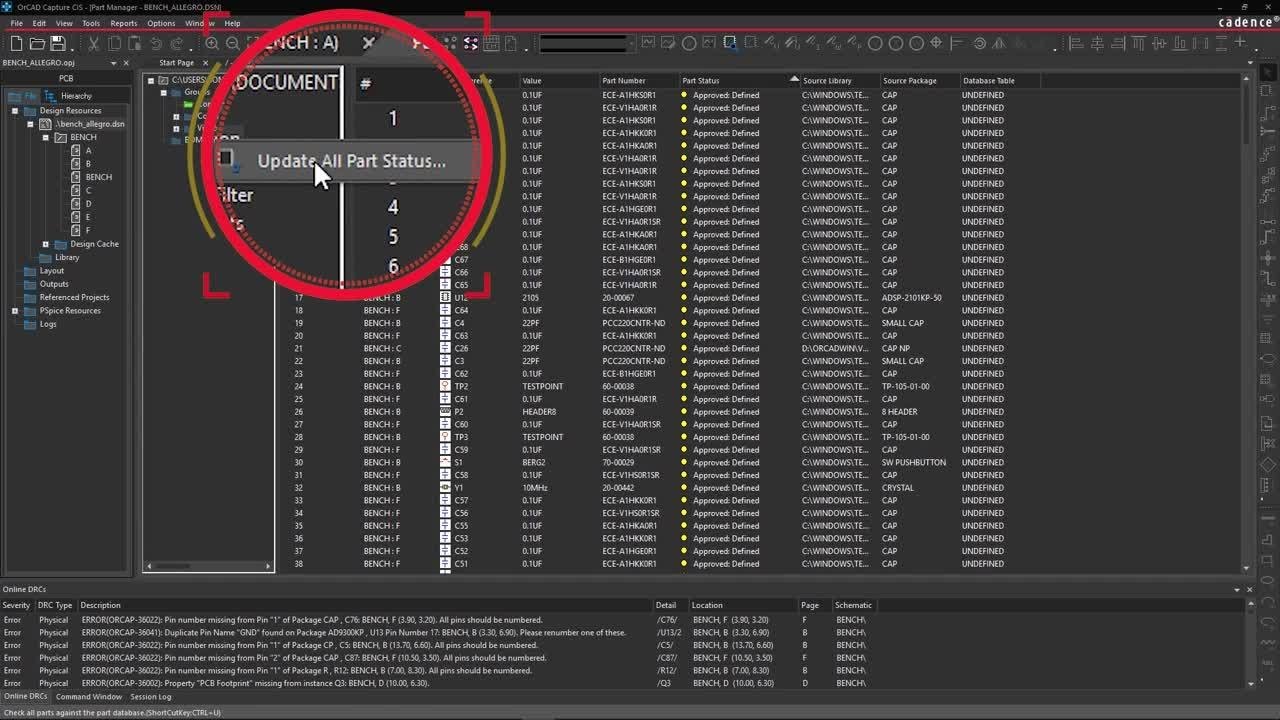The image size is (1280, 720).
Task: Switch to the Session Log tab
Action: point(150,696)
